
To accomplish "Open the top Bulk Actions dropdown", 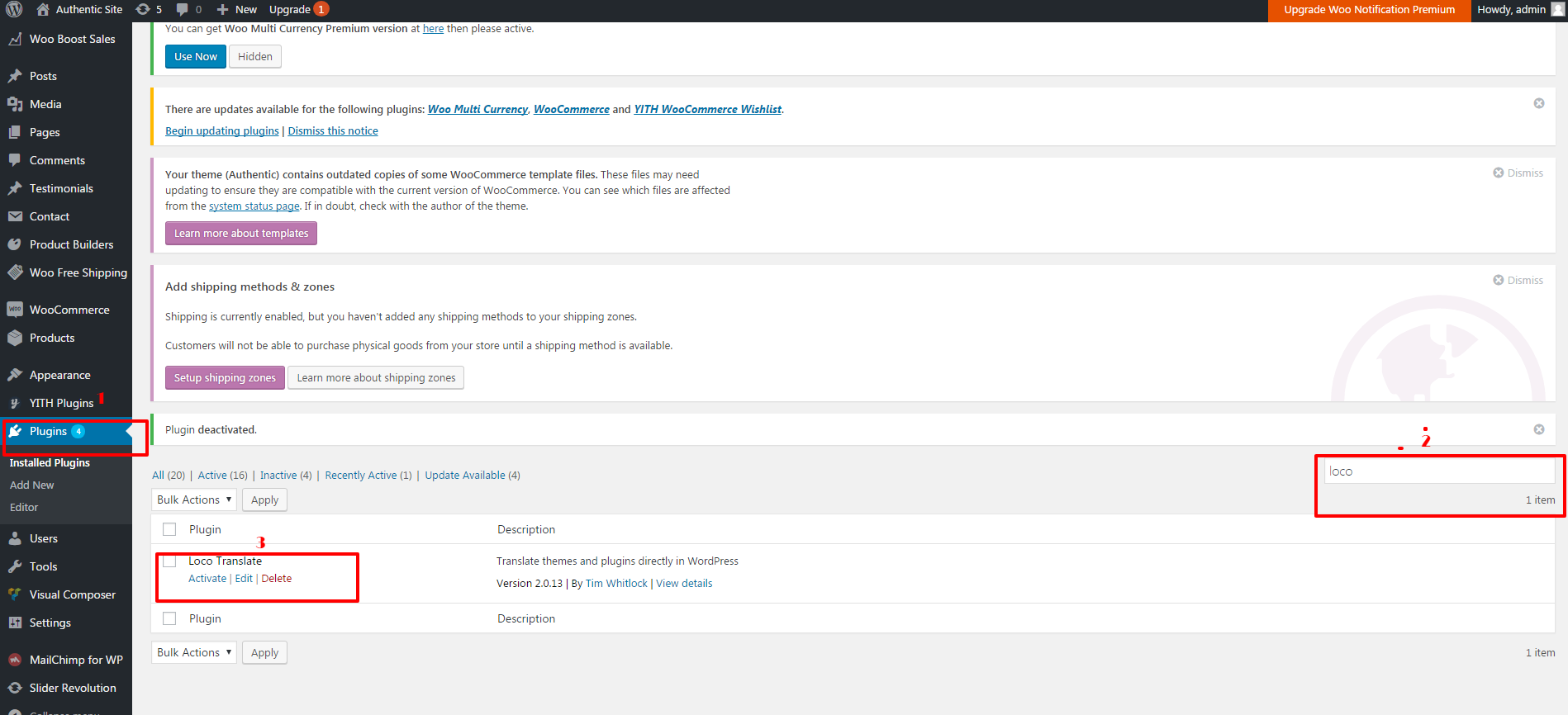I will [x=194, y=500].
